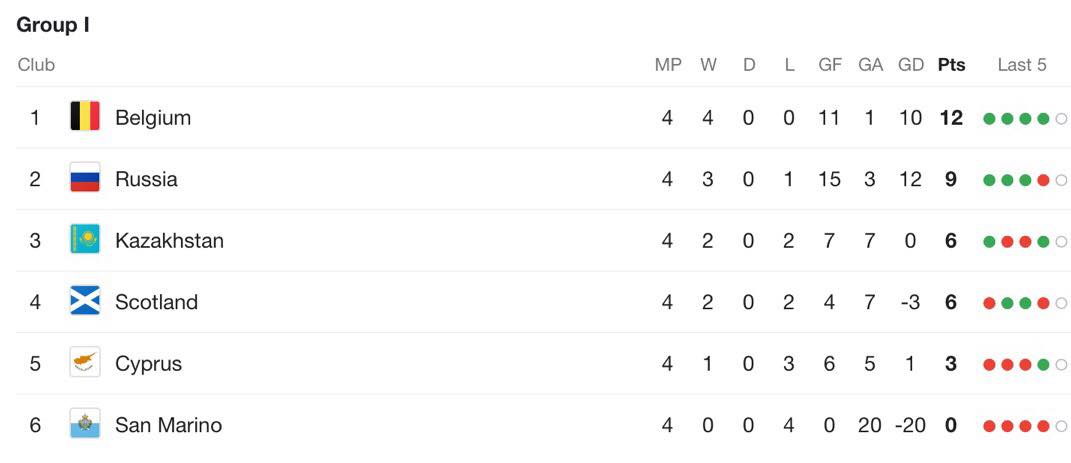Viewport: 1071px width, 463px height.
Task: Click Russia's red loss dot
Action: coord(1043,180)
